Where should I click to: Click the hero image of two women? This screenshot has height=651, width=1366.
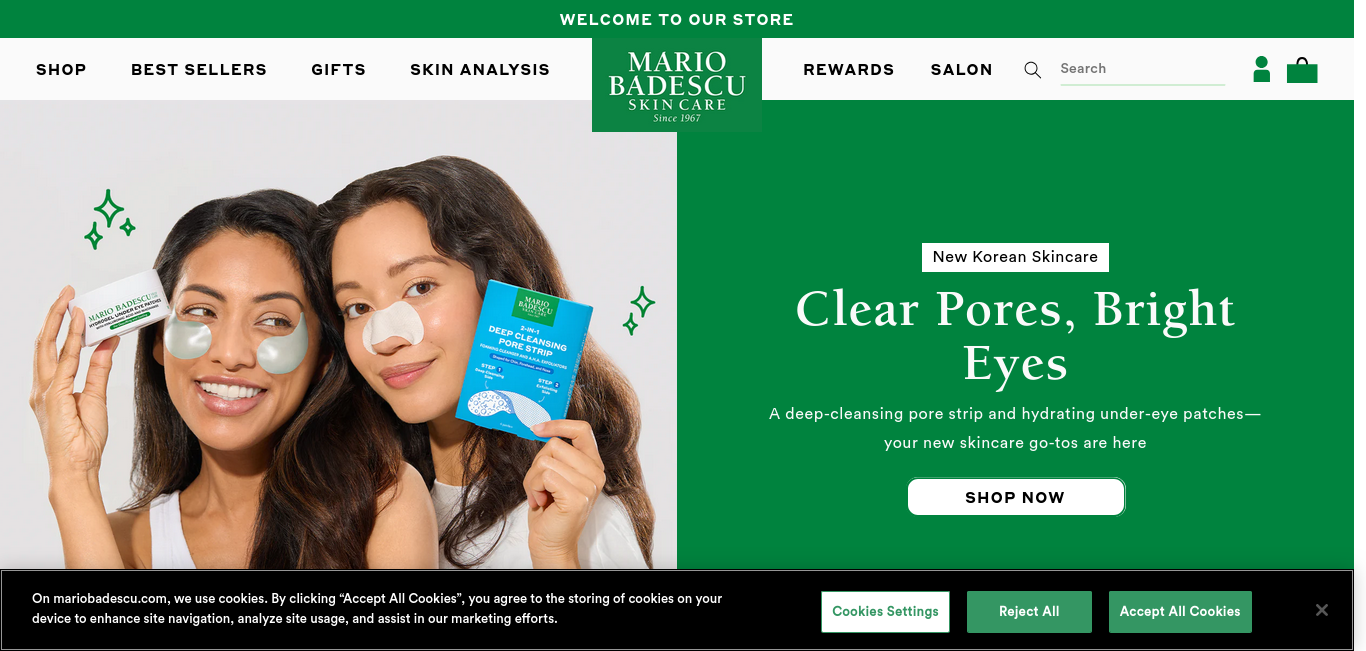338,335
